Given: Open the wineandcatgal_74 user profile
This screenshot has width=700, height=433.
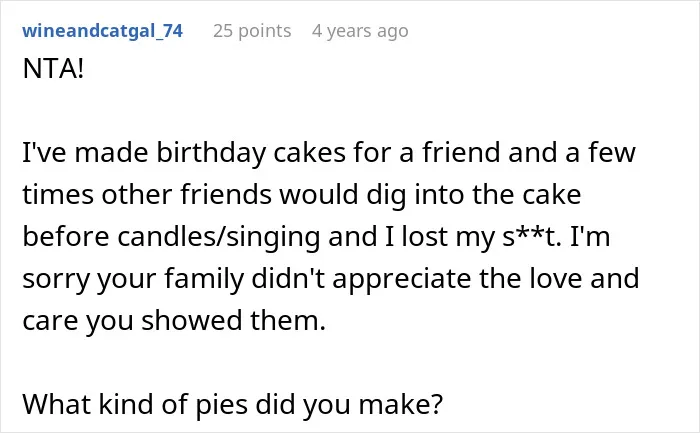Looking at the screenshot, I should point(102,31).
